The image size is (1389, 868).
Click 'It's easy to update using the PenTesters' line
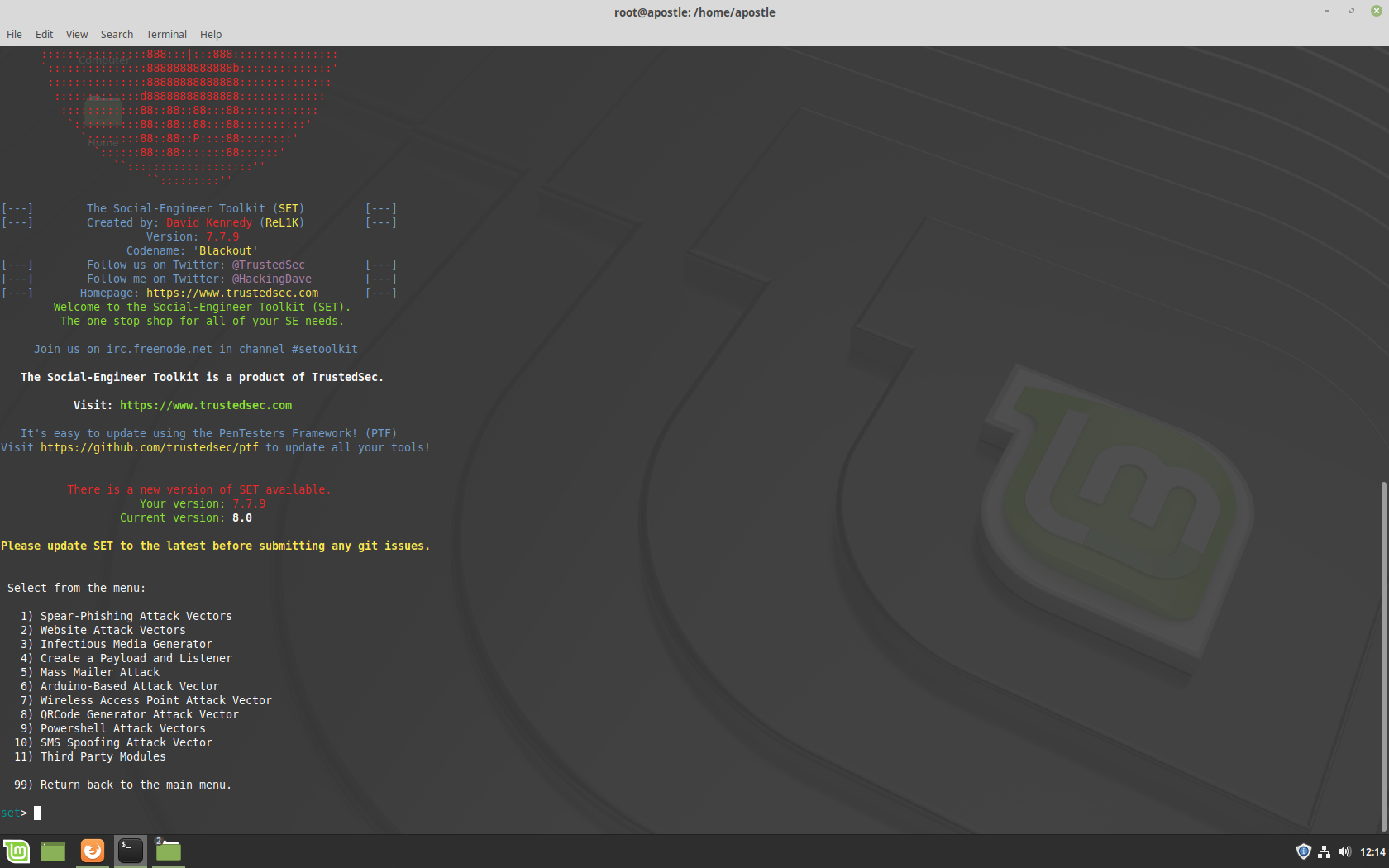pyautogui.click(x=209, y=434)
